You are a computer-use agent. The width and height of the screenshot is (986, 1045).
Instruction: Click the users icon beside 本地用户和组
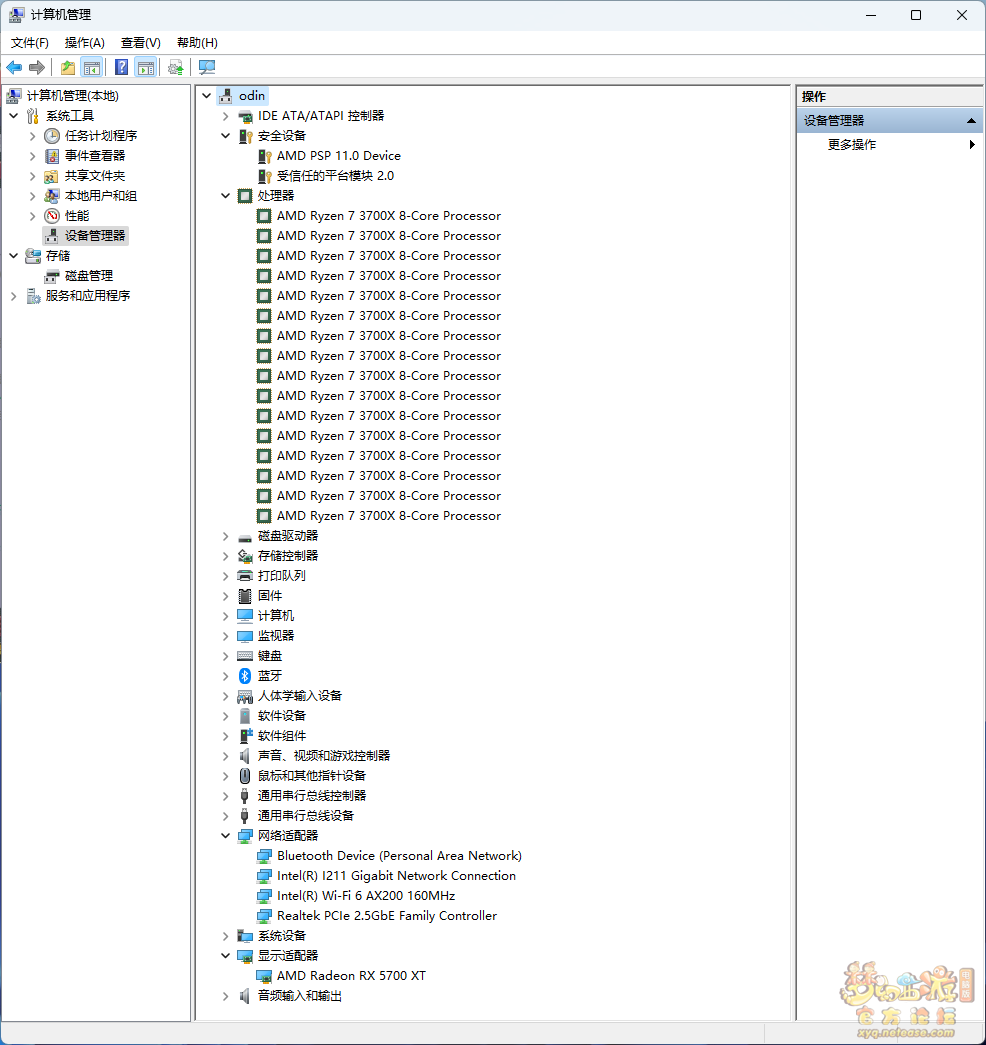(51, 196)
